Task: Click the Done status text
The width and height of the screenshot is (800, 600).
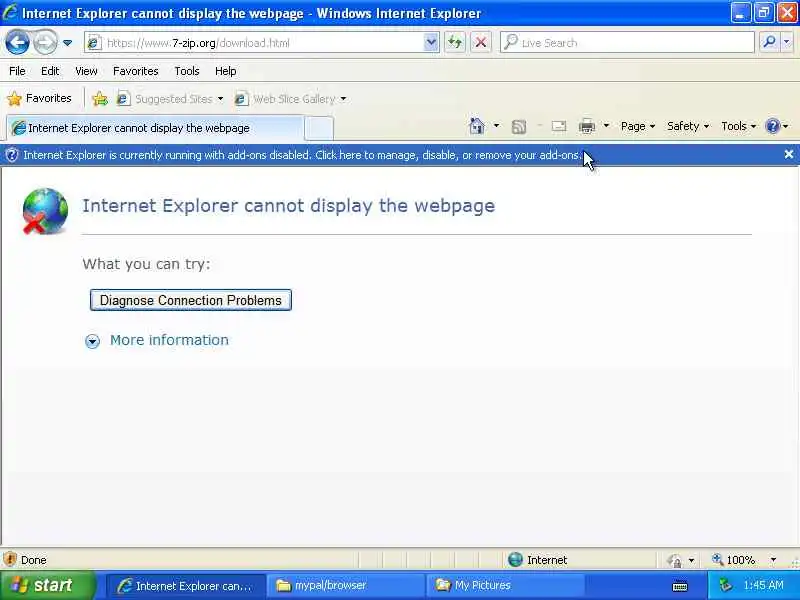Action: click(x=34, y=560)
